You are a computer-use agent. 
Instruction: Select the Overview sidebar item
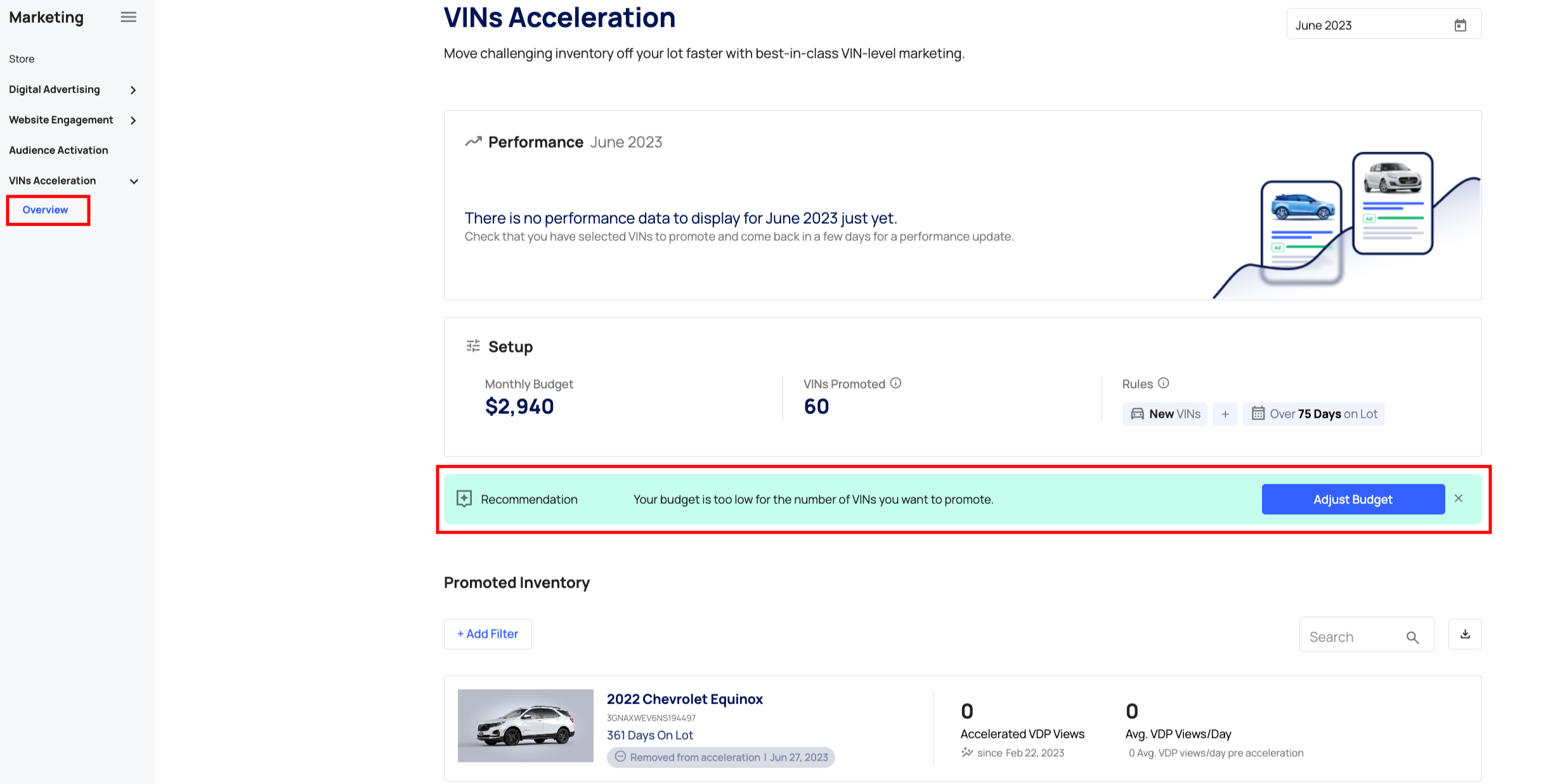coord(45,210)
